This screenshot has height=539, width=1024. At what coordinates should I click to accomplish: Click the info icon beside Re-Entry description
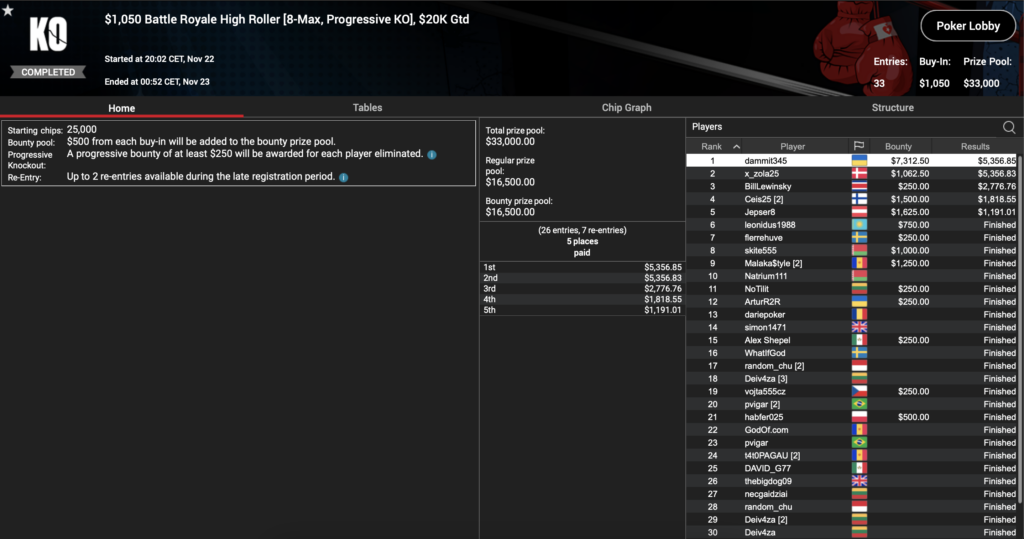point(343,177)
